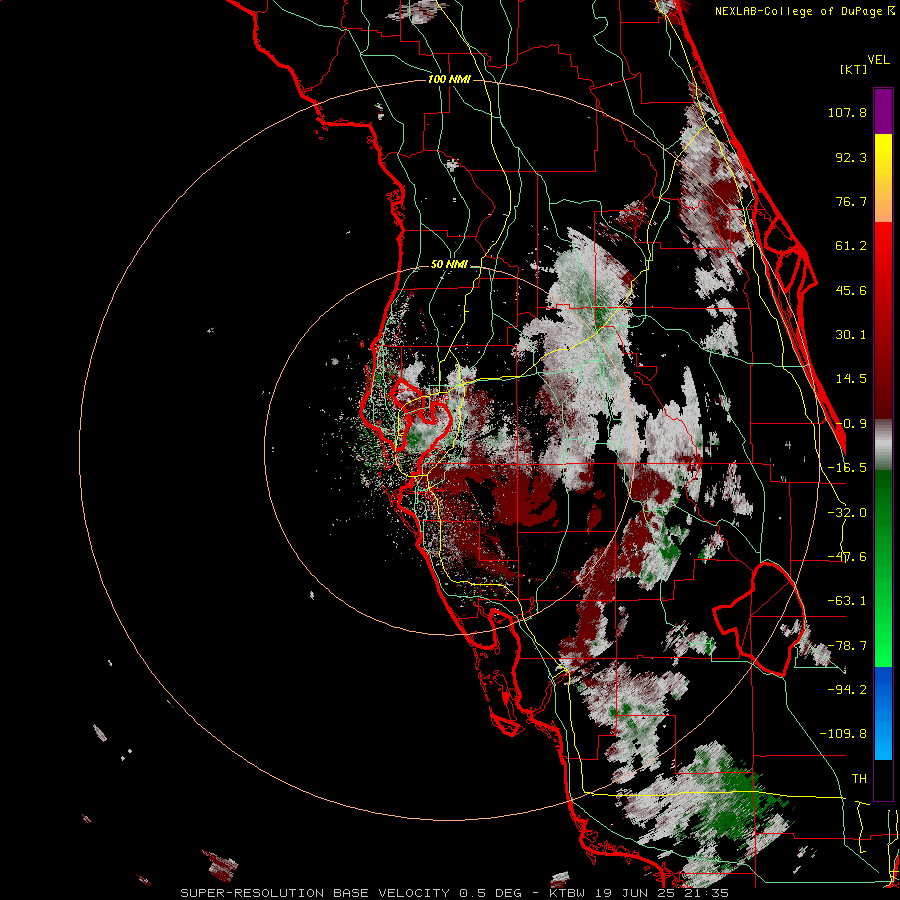Click the 107.8 velocity scale value

pyautogui.click(x=847, y=112)
